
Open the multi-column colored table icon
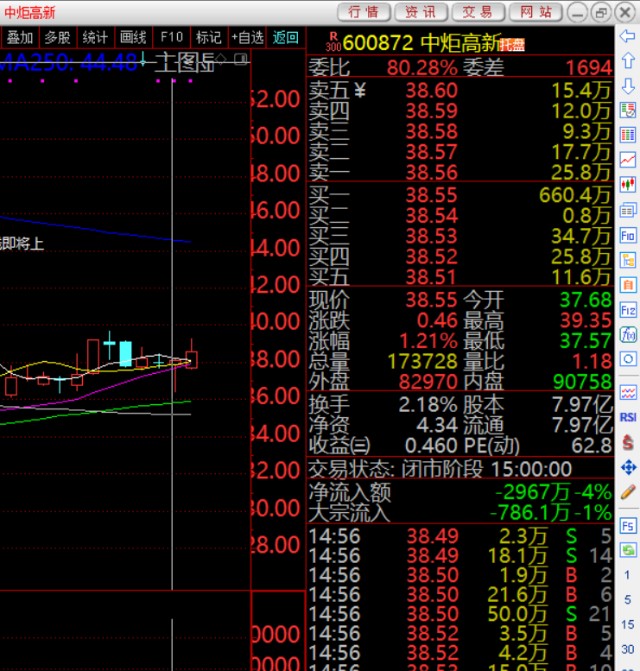coord(628,135)
